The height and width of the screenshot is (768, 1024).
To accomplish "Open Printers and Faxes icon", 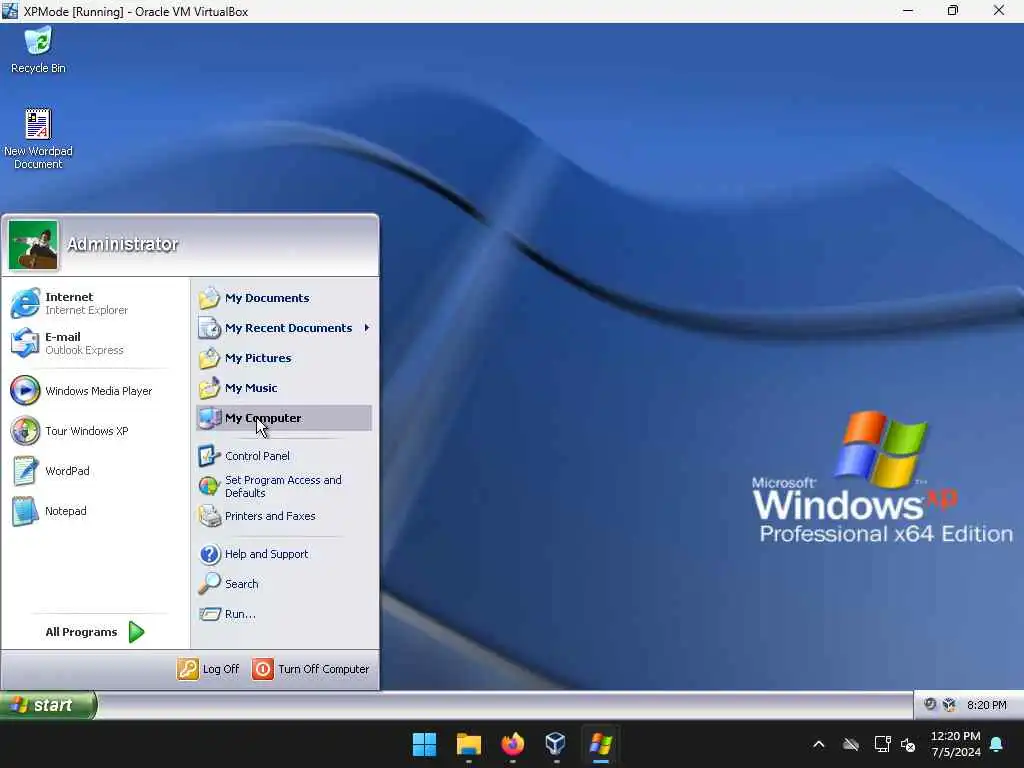I will click(209, 516).
